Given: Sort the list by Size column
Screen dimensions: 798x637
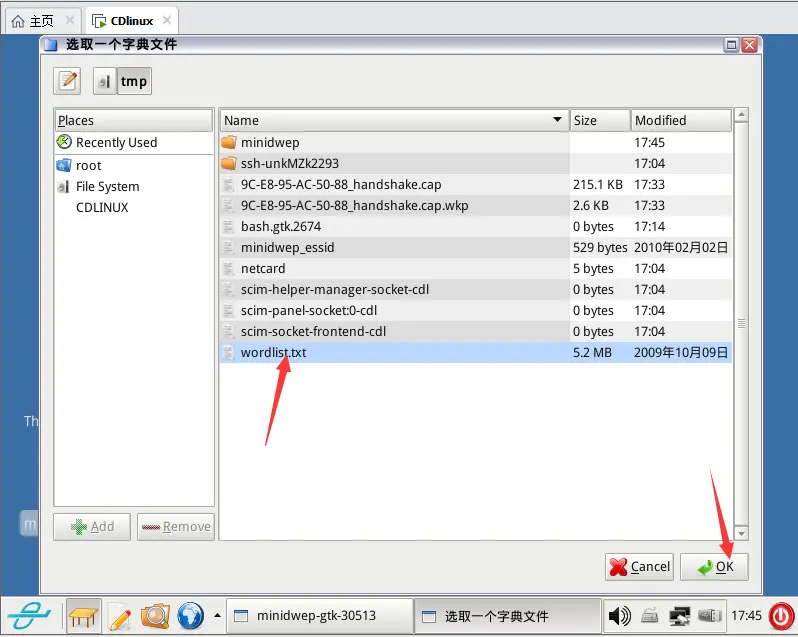Looking at the screenshot, I should point(598,120).
